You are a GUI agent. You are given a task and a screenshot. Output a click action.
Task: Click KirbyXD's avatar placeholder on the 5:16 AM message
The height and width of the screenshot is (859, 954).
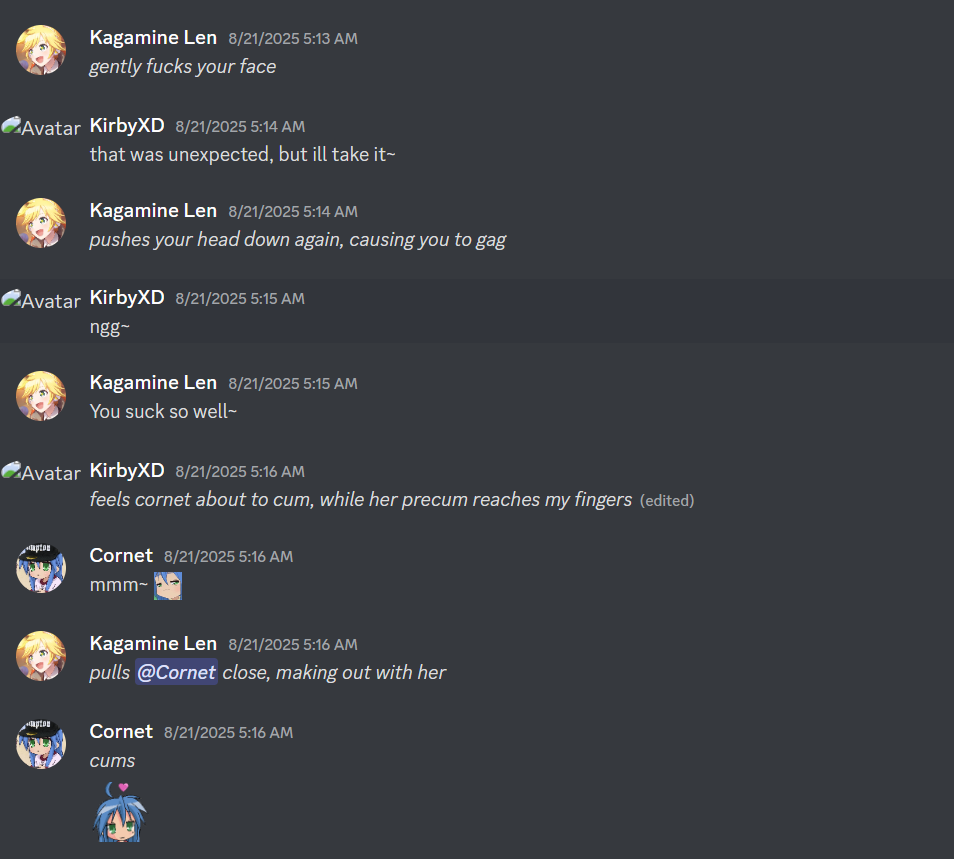point(41,472)
